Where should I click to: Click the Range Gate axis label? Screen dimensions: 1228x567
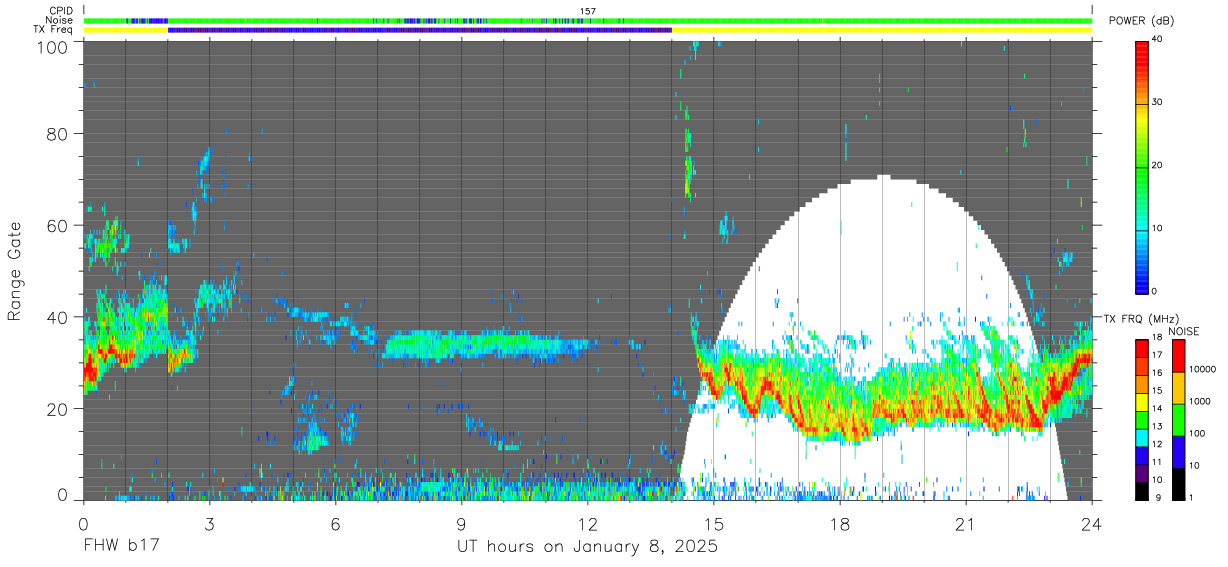click(15, 272)
